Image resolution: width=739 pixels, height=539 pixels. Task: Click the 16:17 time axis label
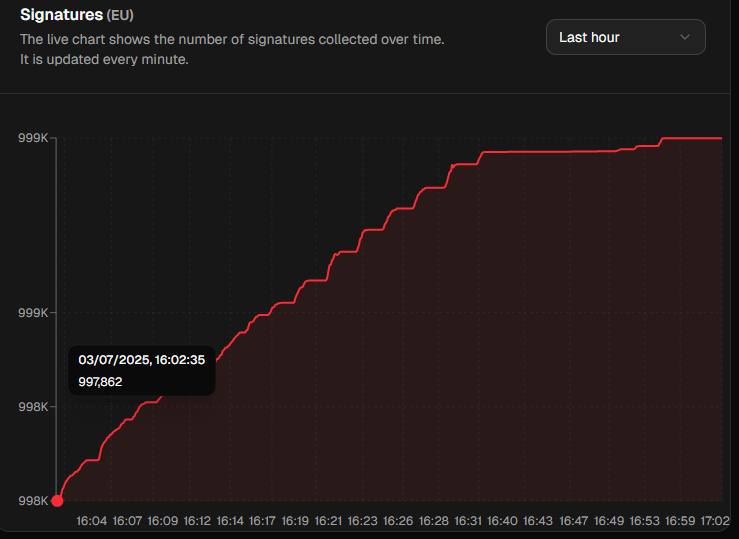coord(262,521)
